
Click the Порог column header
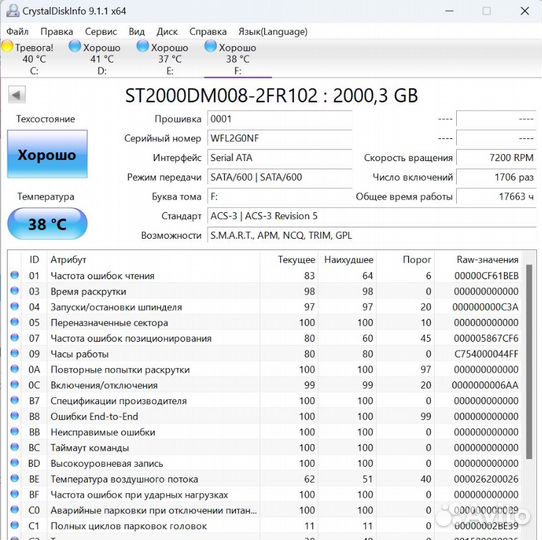(405, 259)
